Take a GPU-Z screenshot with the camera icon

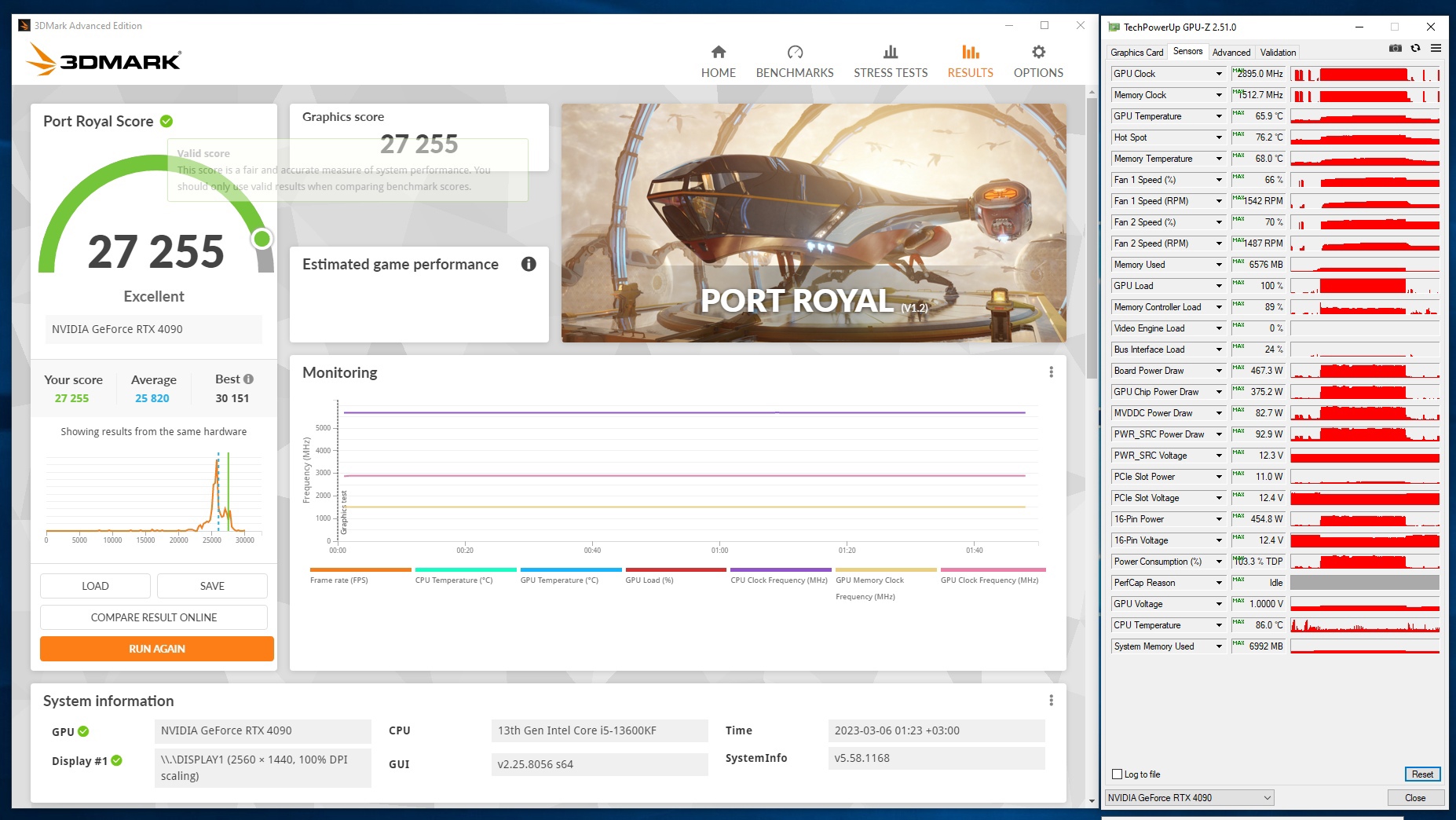pos(1395,49)
